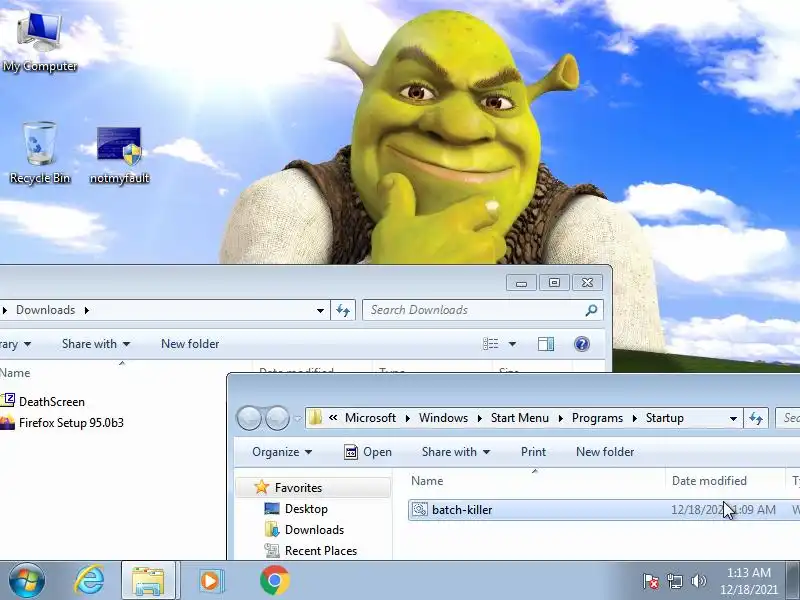Click Microsoft breadcrumb in address bar
Screen dimensions: 800x600
[370, 418]
